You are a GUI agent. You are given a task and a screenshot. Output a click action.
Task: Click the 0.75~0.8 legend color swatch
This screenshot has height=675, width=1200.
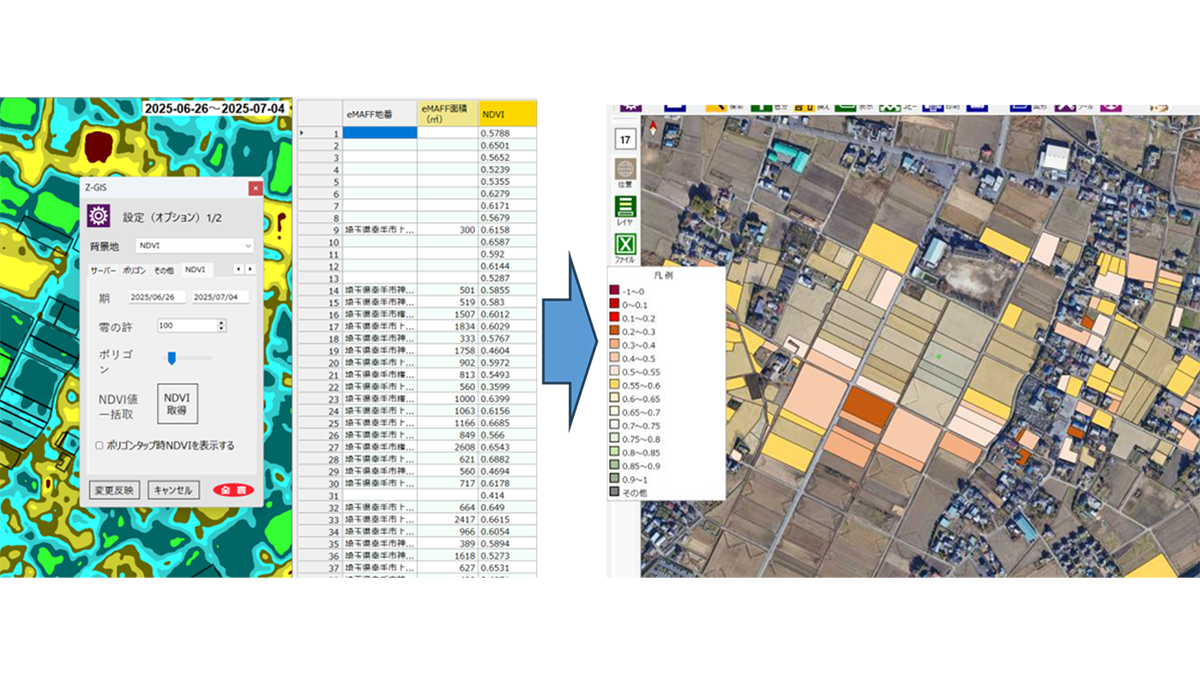[615, 439]
